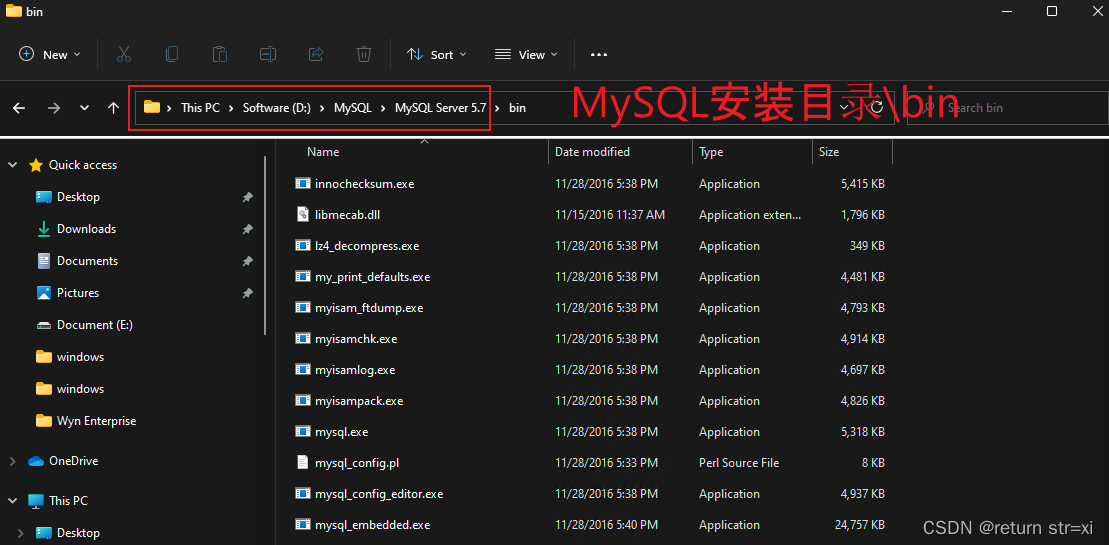
Task: Click the Rename icon in toolbar
Action: click(x=268, y=54)
